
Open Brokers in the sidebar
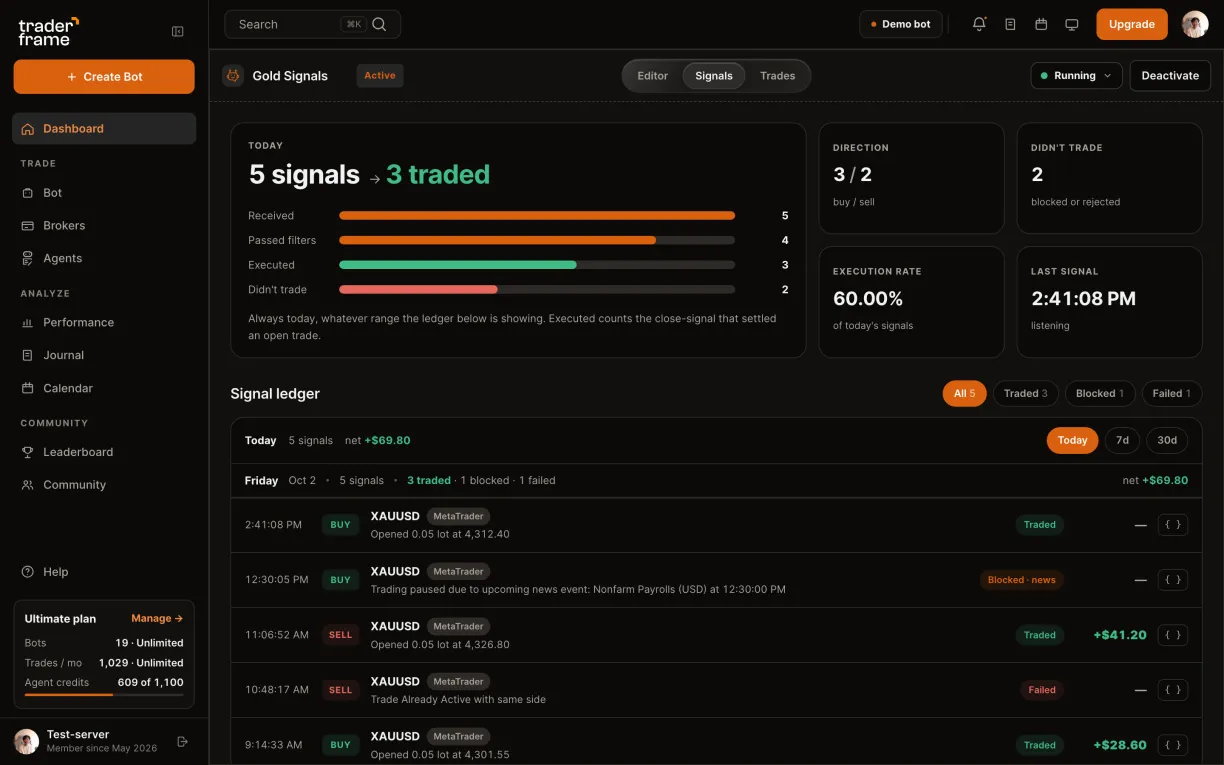pos(104,226)
